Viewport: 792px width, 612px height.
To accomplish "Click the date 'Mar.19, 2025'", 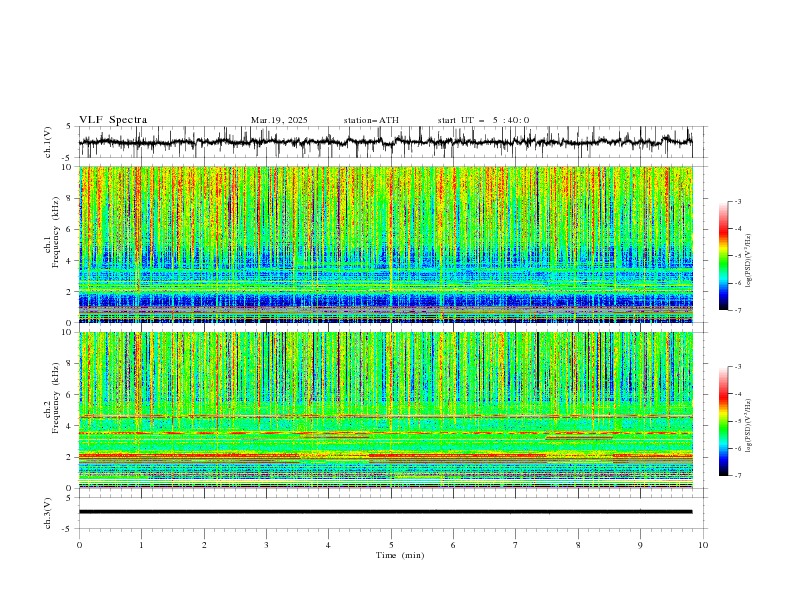I will point(279,120).
